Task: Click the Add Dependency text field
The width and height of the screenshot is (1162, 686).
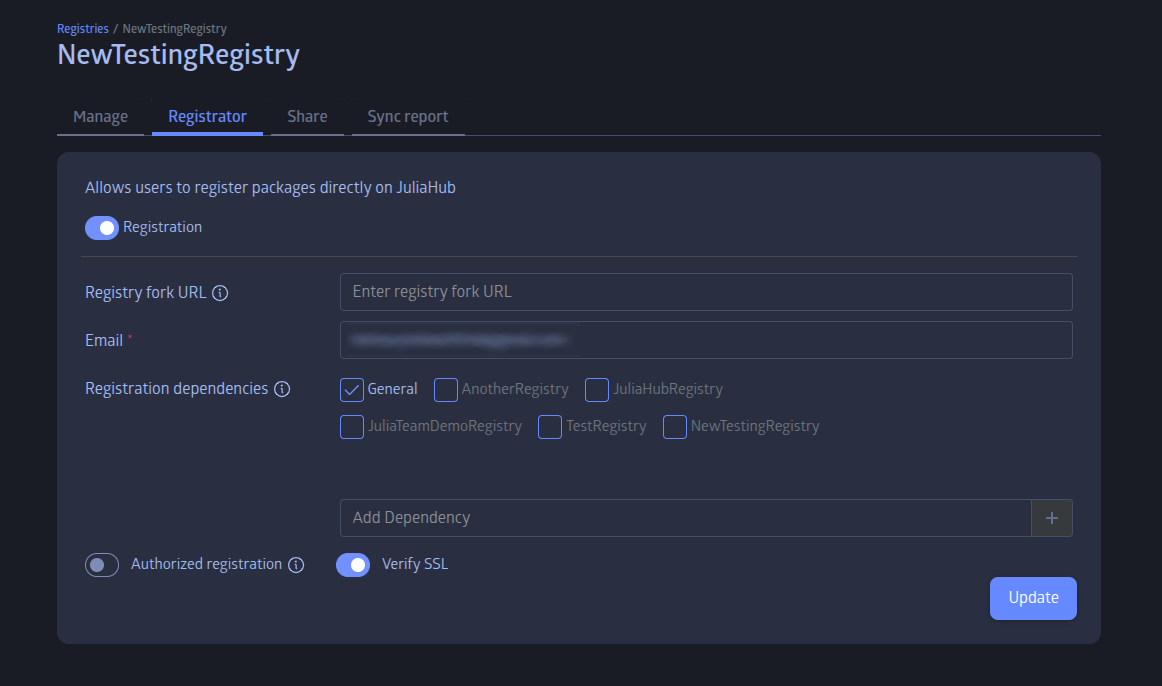Action: click(685, 518)
